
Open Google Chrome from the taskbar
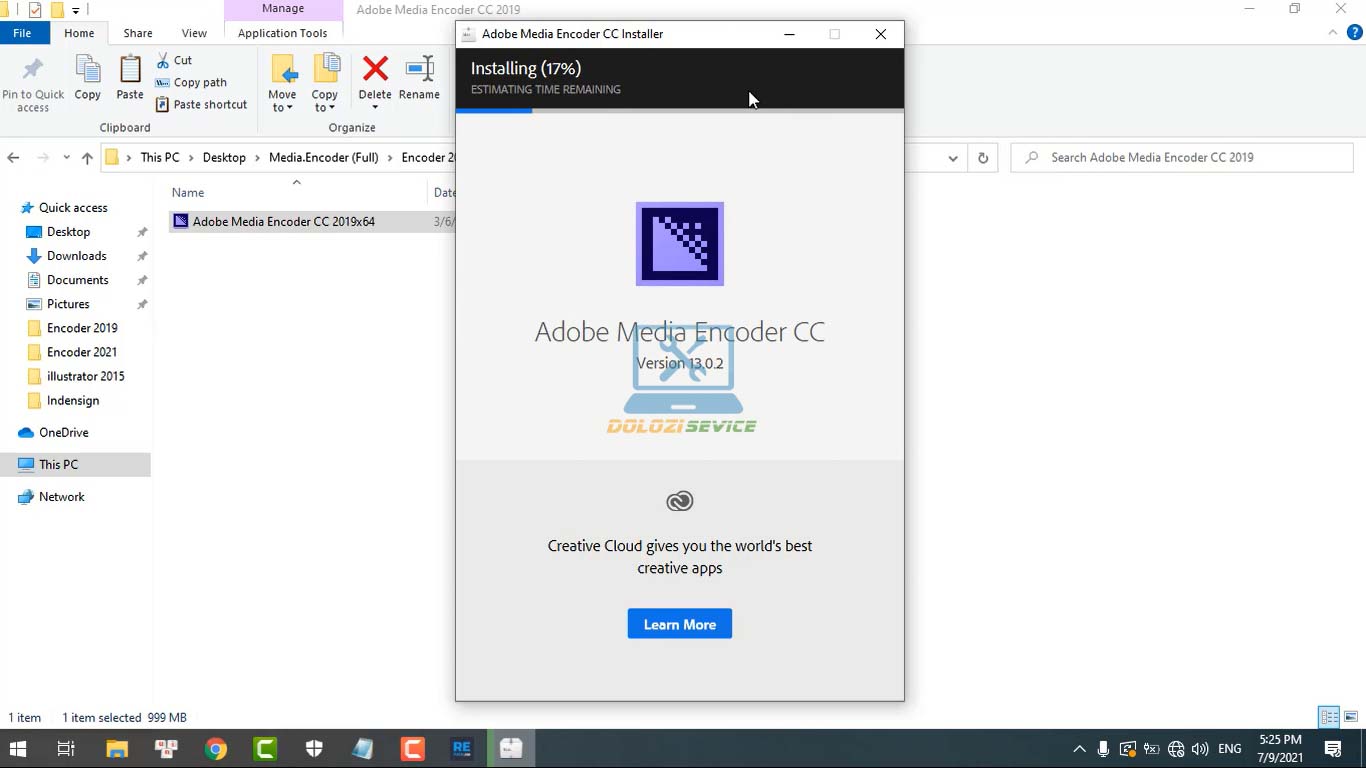tap(216, 748)
